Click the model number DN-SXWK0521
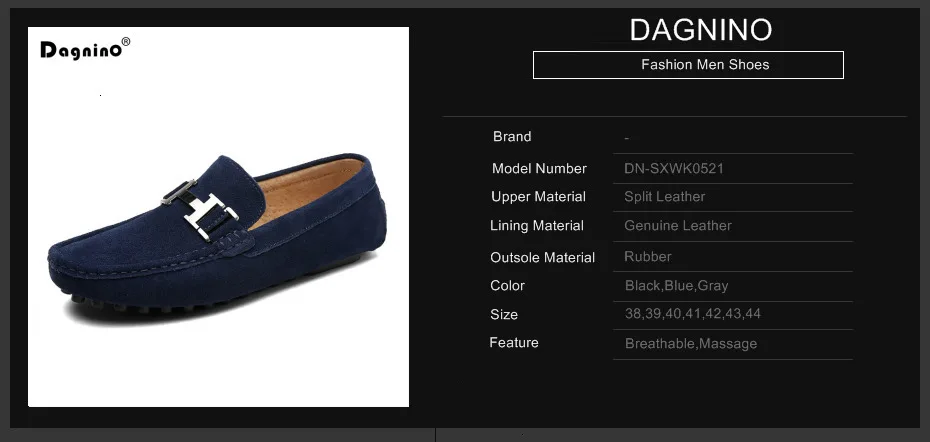This screenshot has height=442, width=930. pos(674,168)
